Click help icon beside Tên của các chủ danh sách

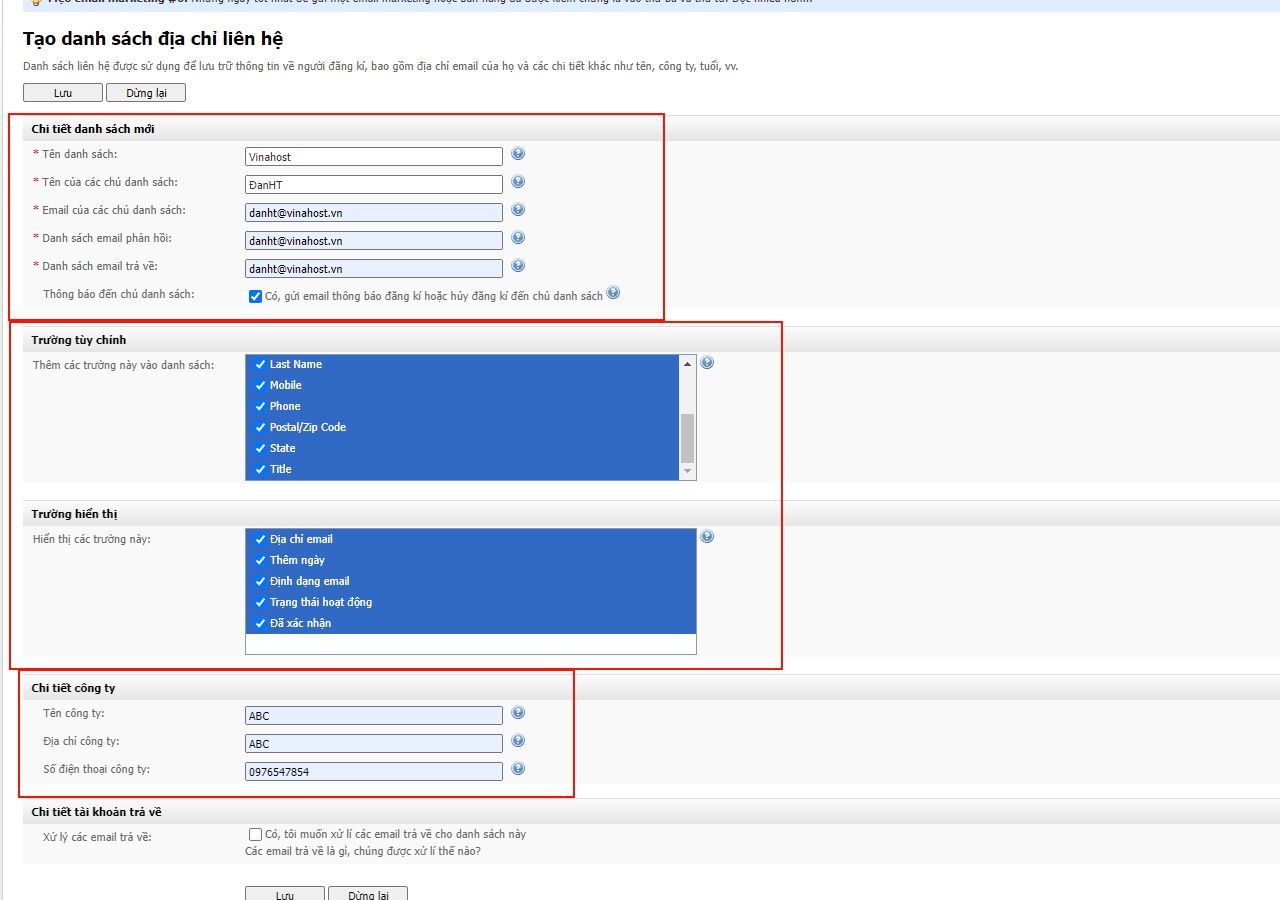518,182
